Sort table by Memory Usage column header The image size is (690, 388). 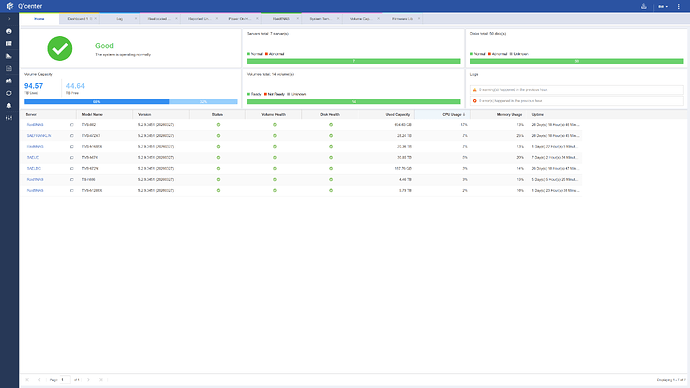[499, 114]
